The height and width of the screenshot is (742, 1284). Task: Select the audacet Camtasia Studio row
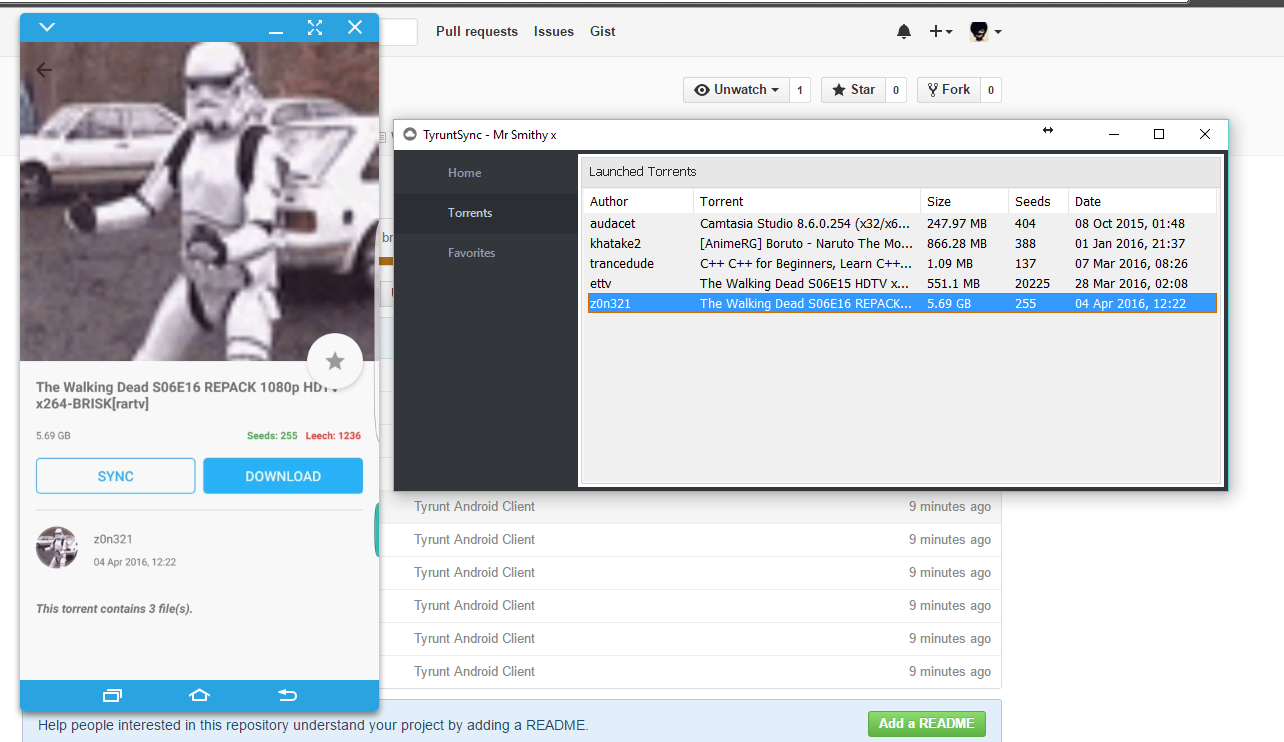click(x=902, y=224)
